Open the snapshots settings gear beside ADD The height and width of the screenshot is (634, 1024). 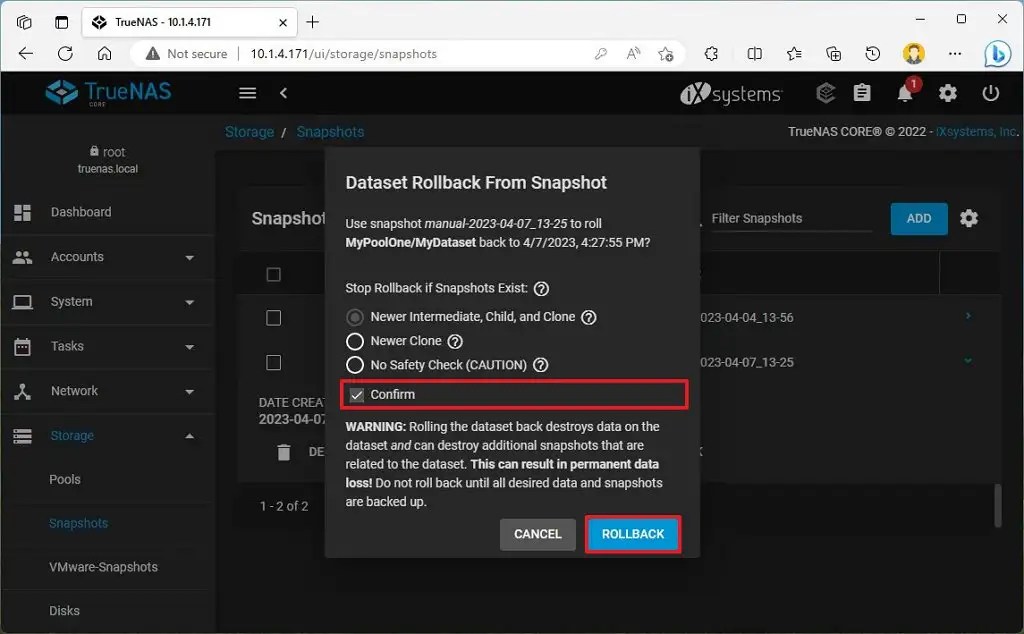tap(968, 218)
